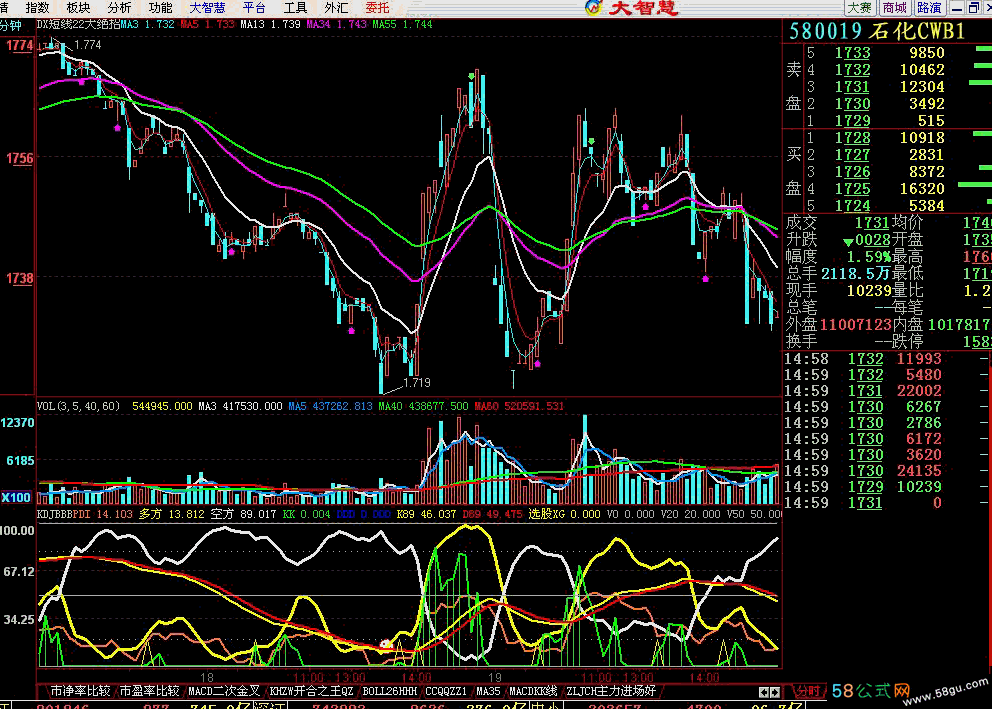Click MA34 1.743 legend value
Screen dimensions: 992x709
click(337, 25)
